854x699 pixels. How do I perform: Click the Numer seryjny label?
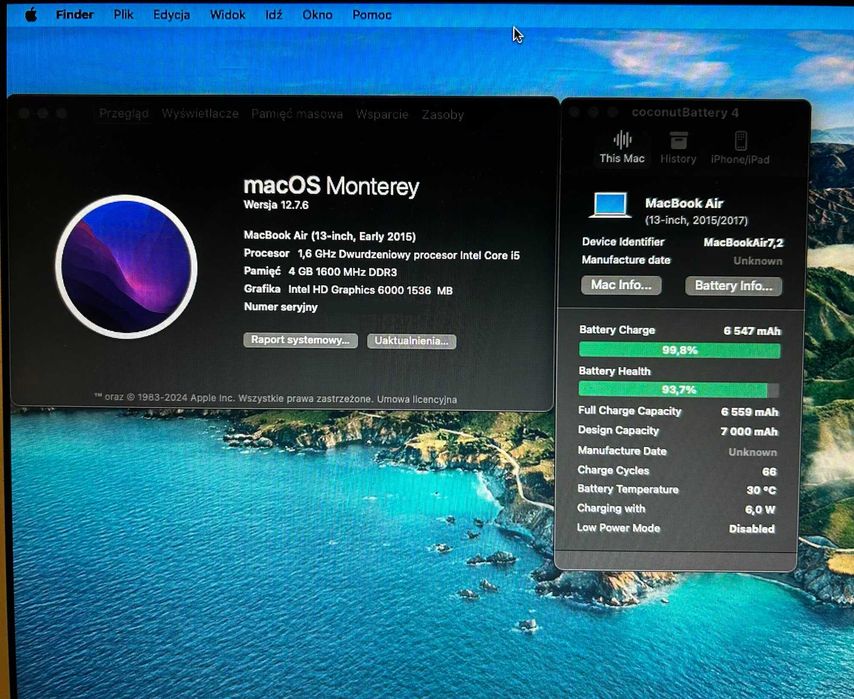(x=280, y=307)
